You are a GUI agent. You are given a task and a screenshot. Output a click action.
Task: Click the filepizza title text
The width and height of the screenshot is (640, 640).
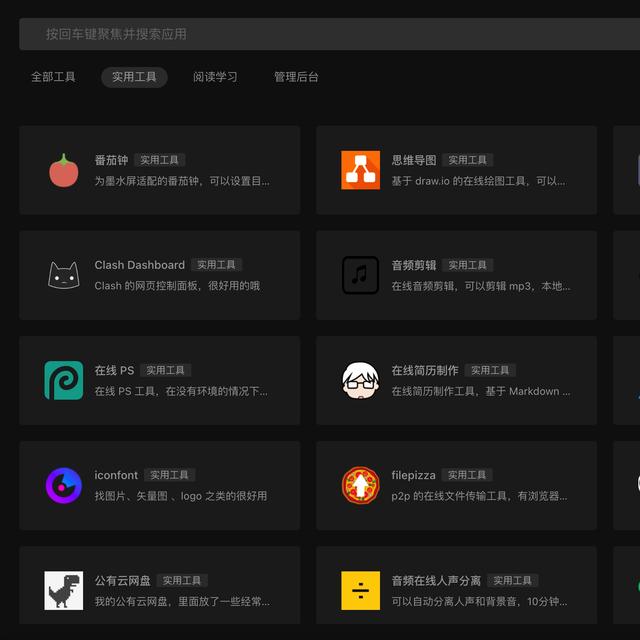point(413,475)
